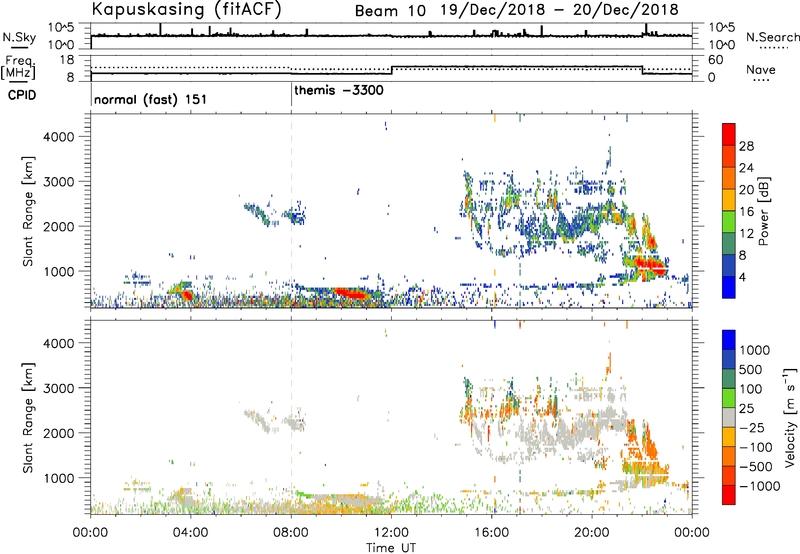Click the frequency step-up at 12:00 UT

(391, 70)
